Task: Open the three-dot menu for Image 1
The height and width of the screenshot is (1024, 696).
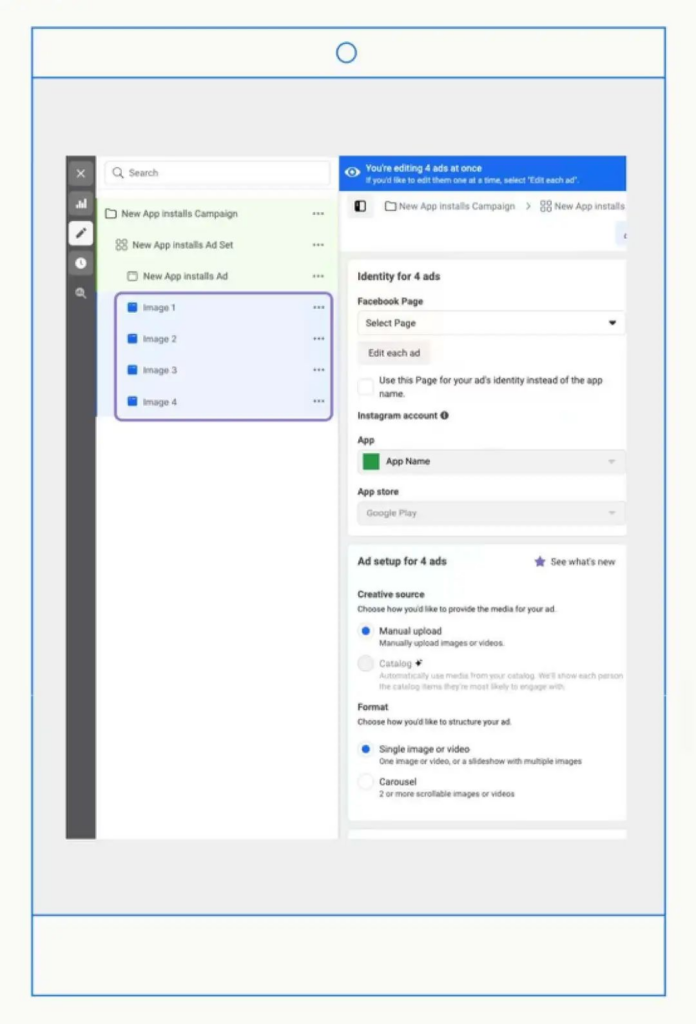Action: [x=319, y=308]
